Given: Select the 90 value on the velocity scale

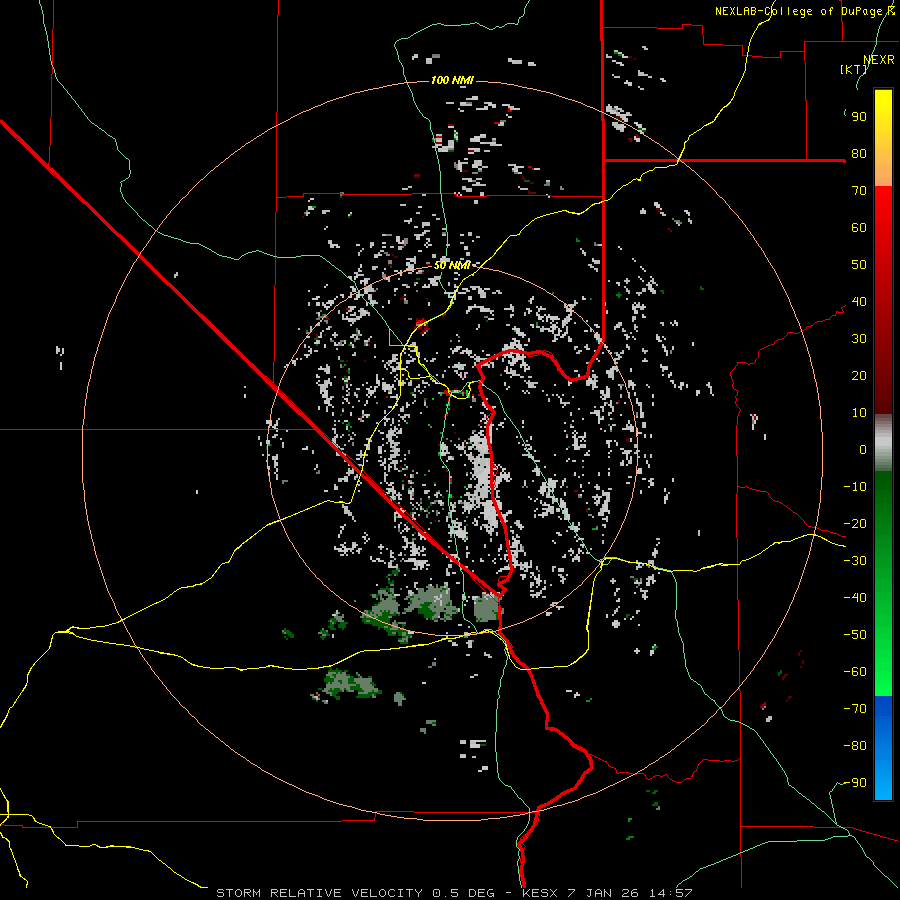Looking at the screenshot, I should (859, 117).
